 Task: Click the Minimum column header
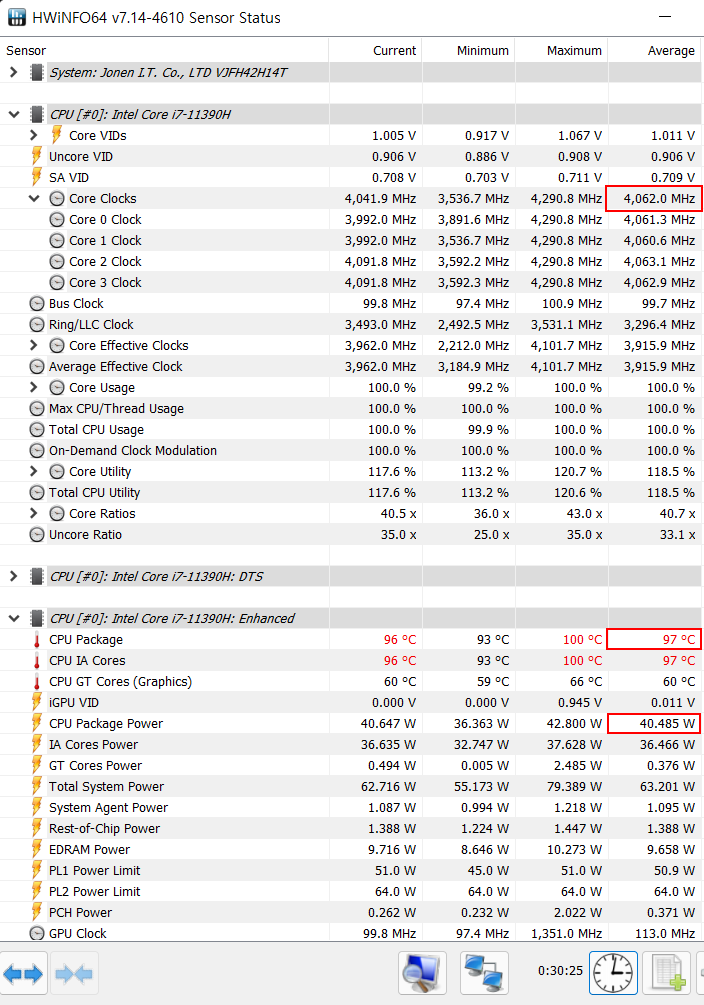click(x=468, y=51)
